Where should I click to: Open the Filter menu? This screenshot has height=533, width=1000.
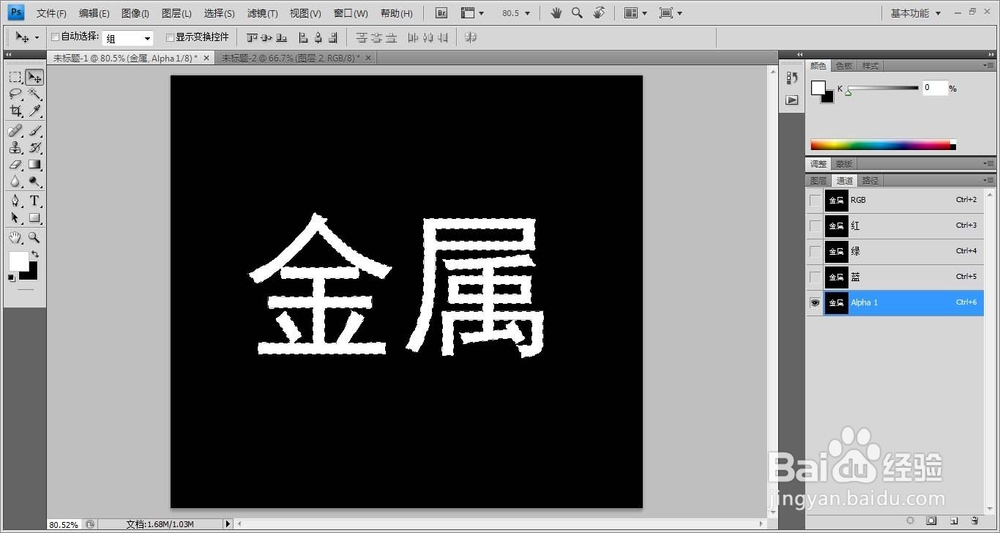tap(262, 13)
